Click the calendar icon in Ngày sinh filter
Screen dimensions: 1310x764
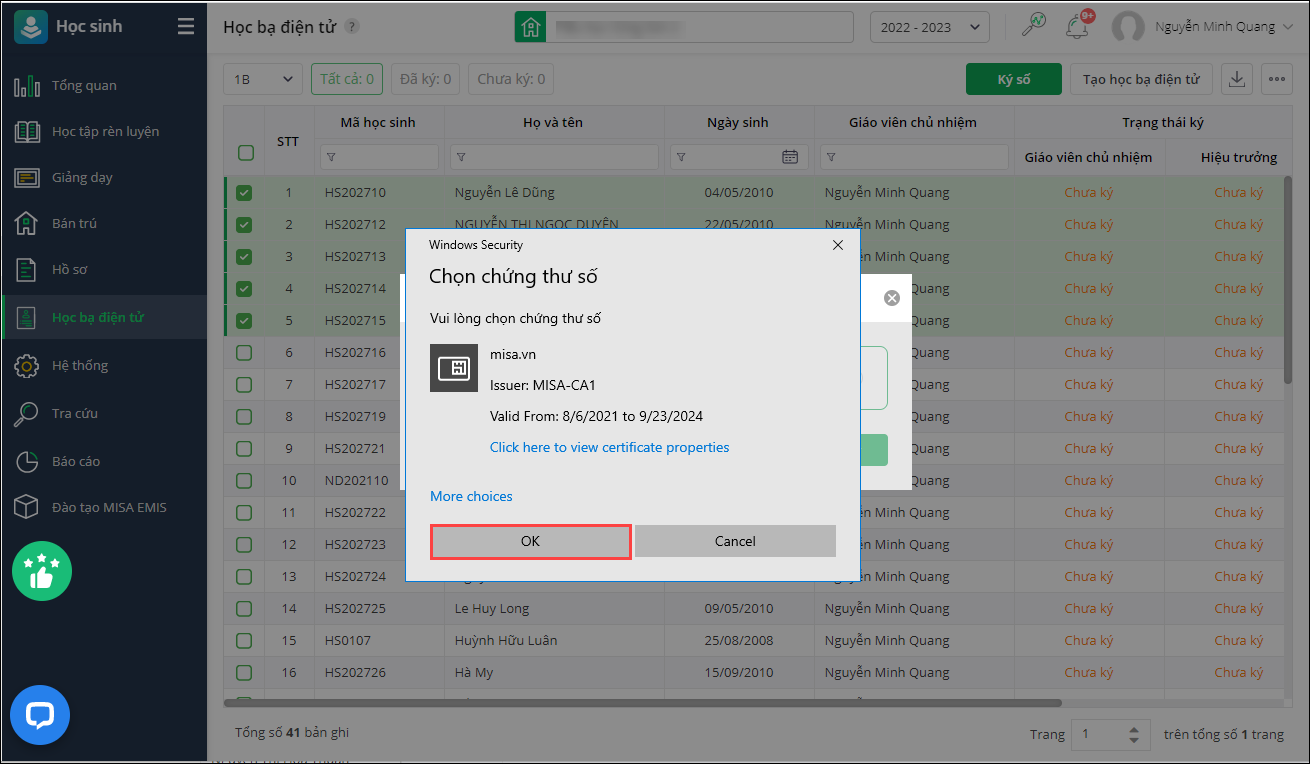(790, 157)
